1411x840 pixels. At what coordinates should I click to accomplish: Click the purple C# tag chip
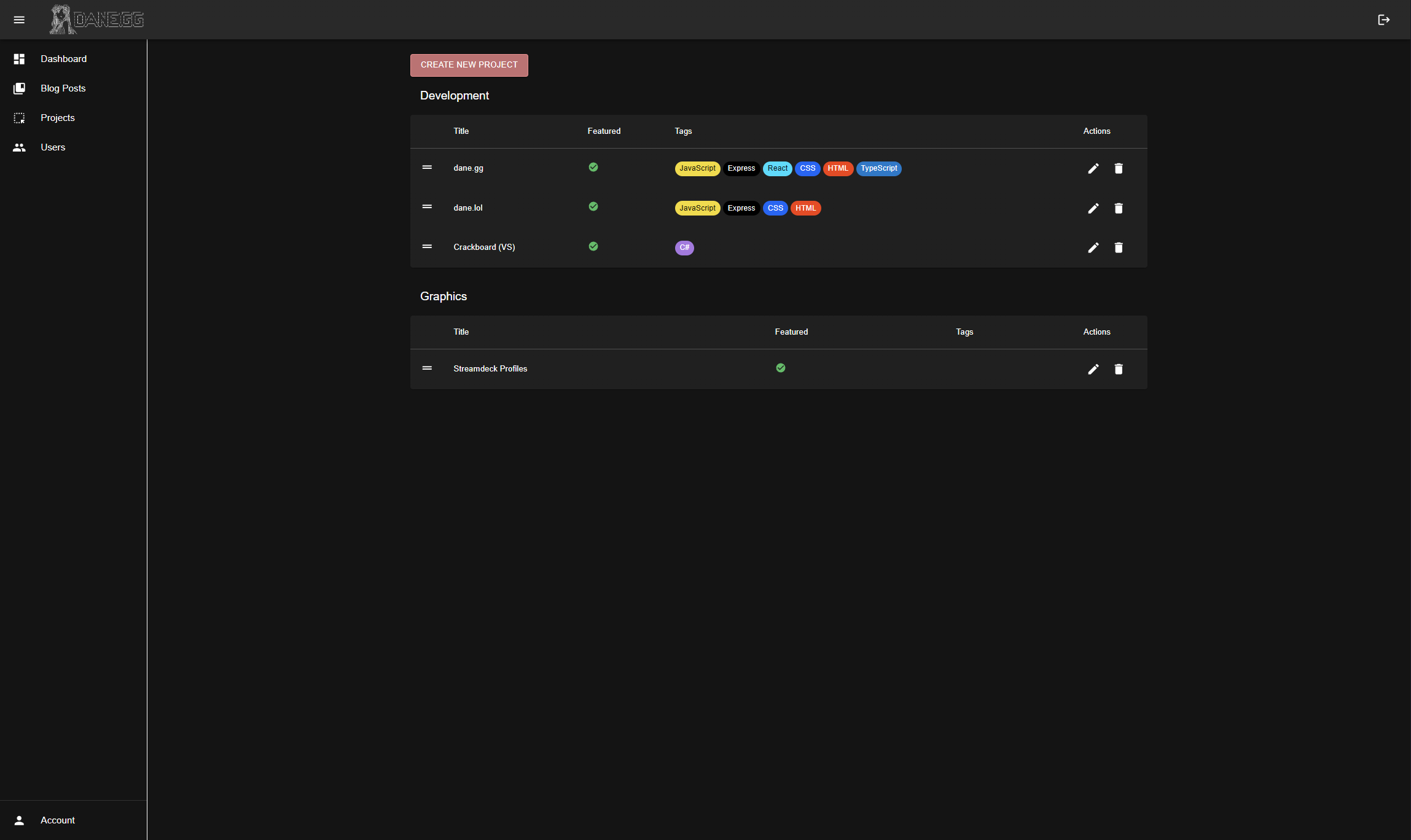coord(684,247)
